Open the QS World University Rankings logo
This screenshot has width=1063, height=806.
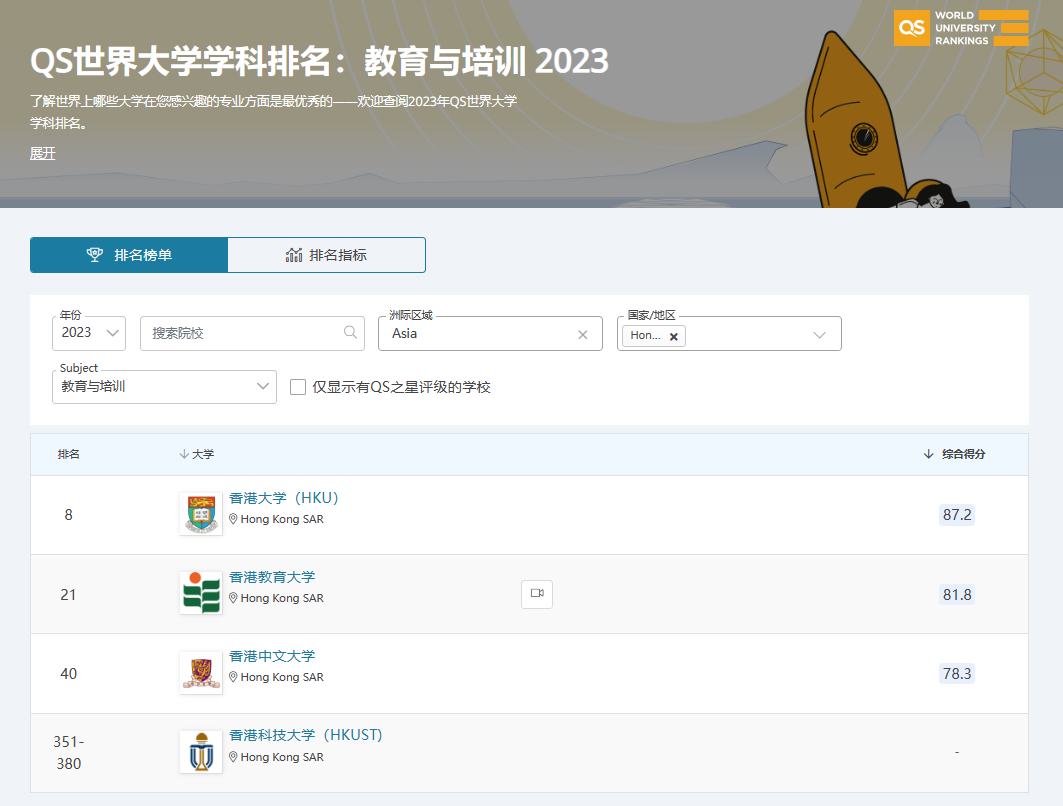click(961, 28)
